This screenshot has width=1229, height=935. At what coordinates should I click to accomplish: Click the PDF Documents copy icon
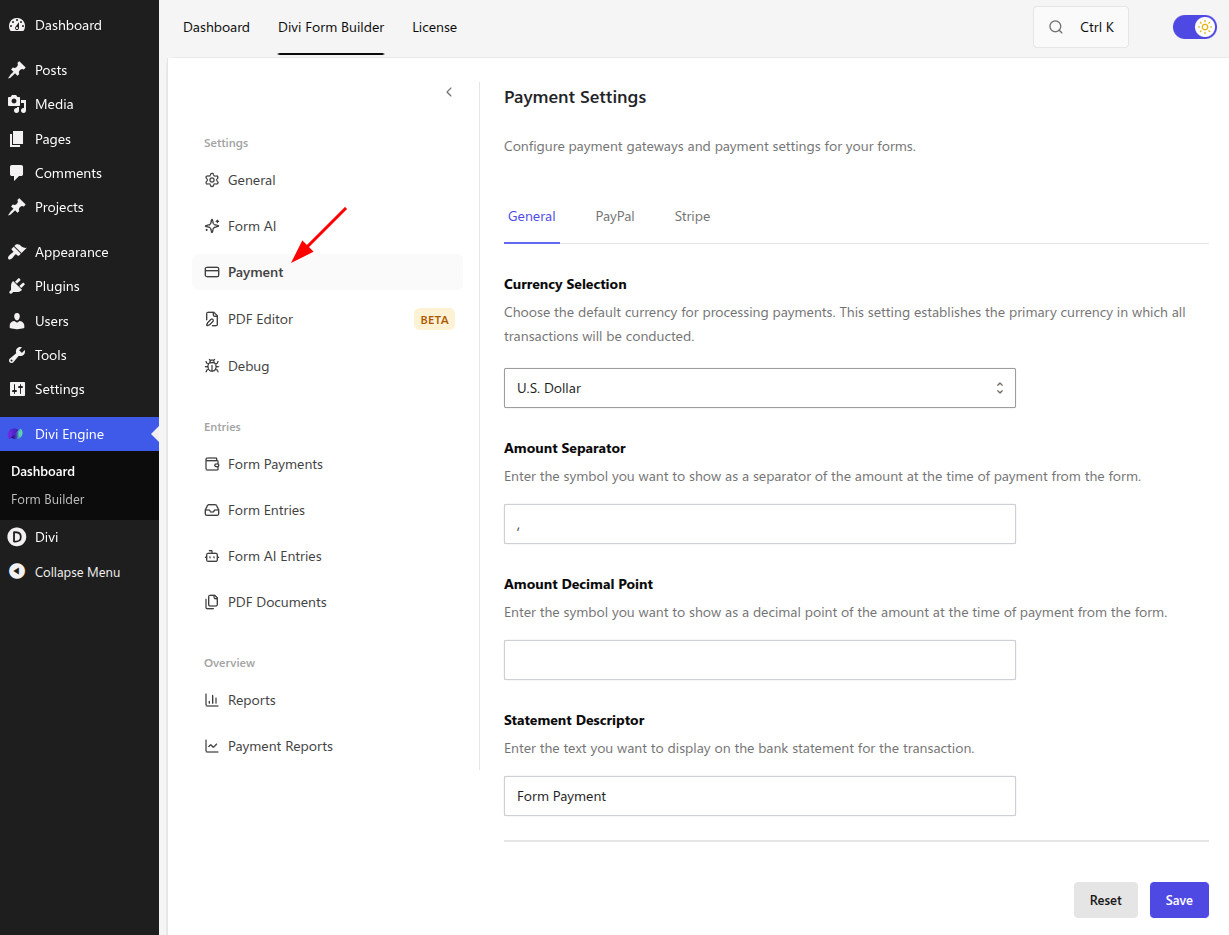click(212, 602)
